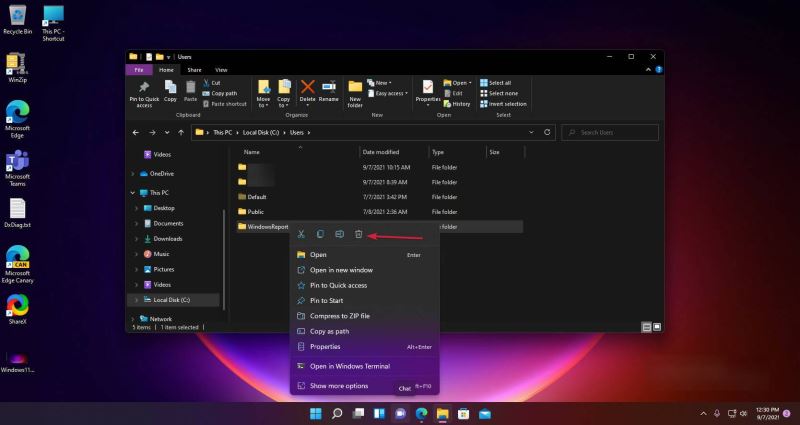This screenshot has height=425, width=800.
Task: Click the Copy icon in context menu
Action: click(320, 234)
